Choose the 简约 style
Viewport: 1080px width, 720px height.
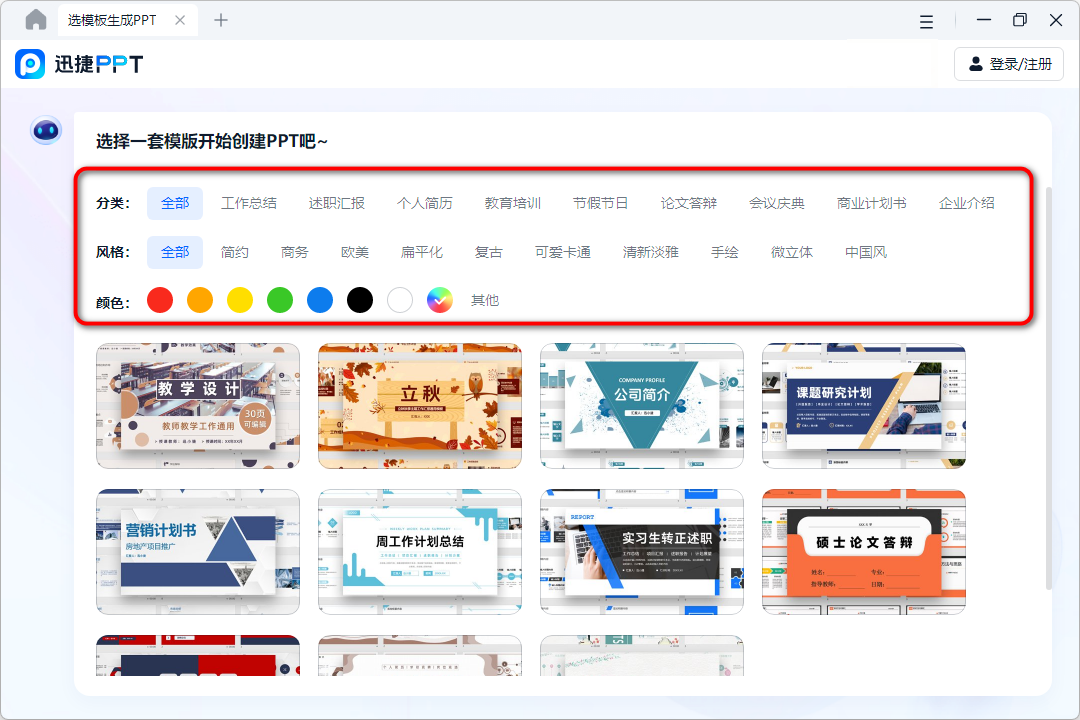(x=234, y=252)
